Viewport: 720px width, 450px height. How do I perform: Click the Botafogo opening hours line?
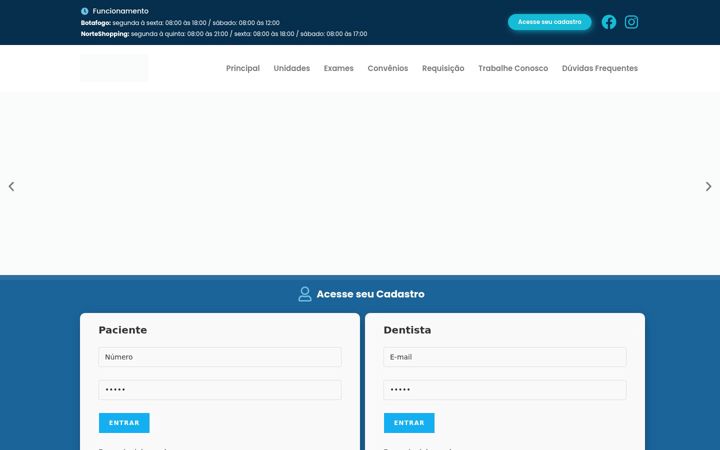(180, 22)
